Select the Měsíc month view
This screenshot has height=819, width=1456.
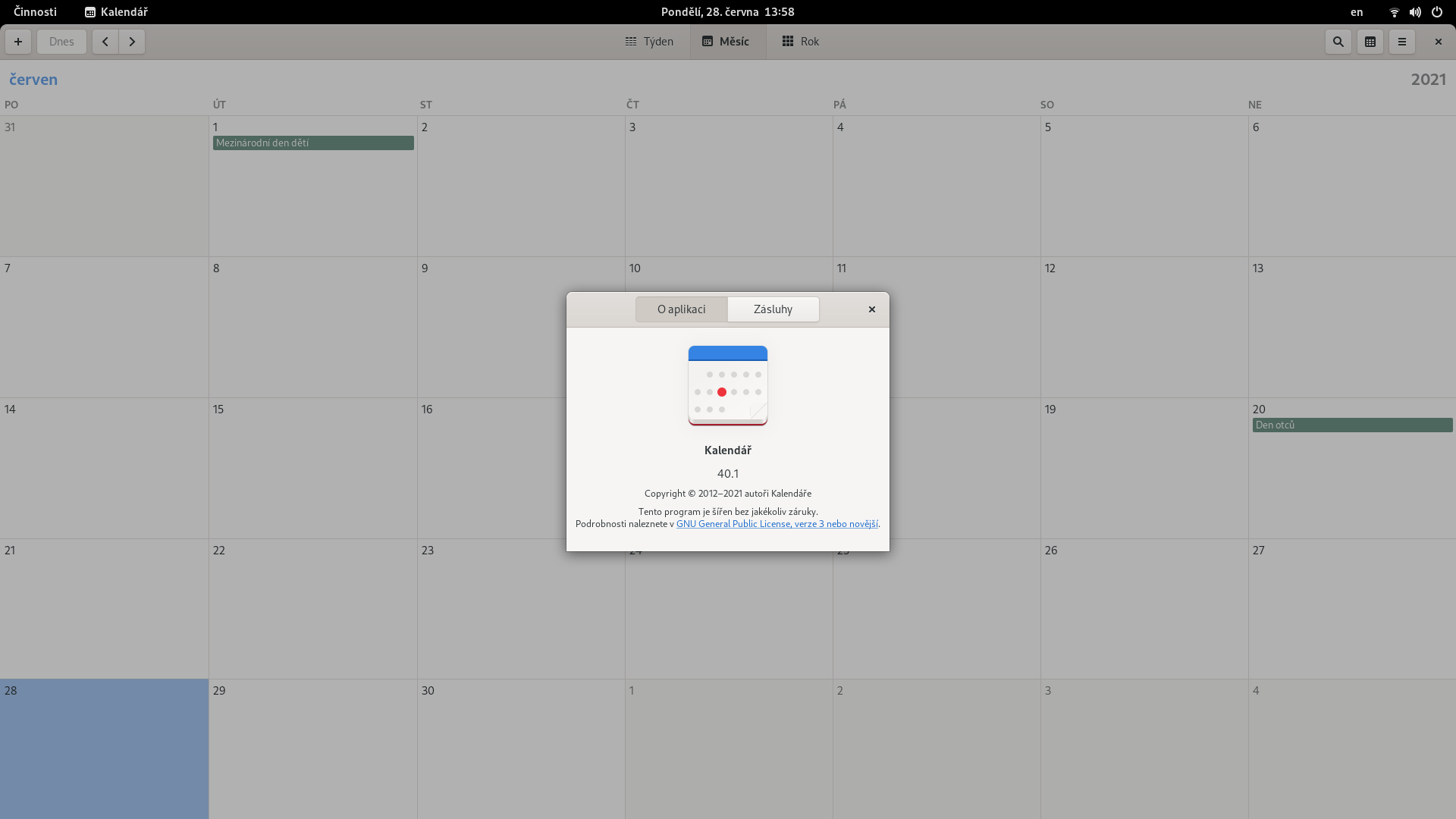coord(726,42)
